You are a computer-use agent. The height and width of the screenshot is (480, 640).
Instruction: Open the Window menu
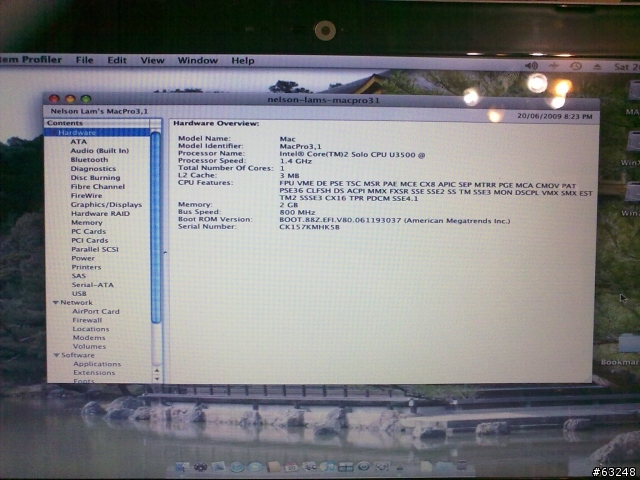tap(198, 60)
